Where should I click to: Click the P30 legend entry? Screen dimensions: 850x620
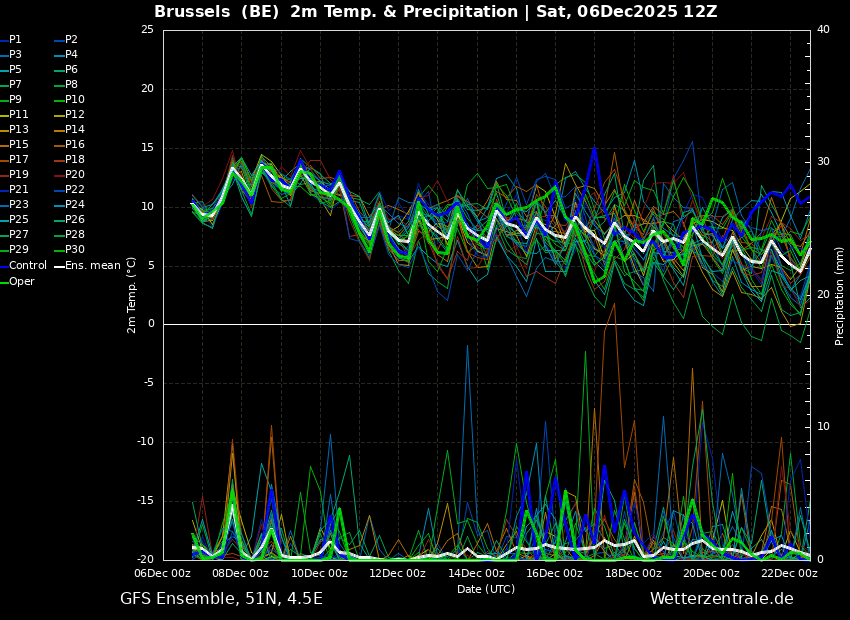pos(75,249)
